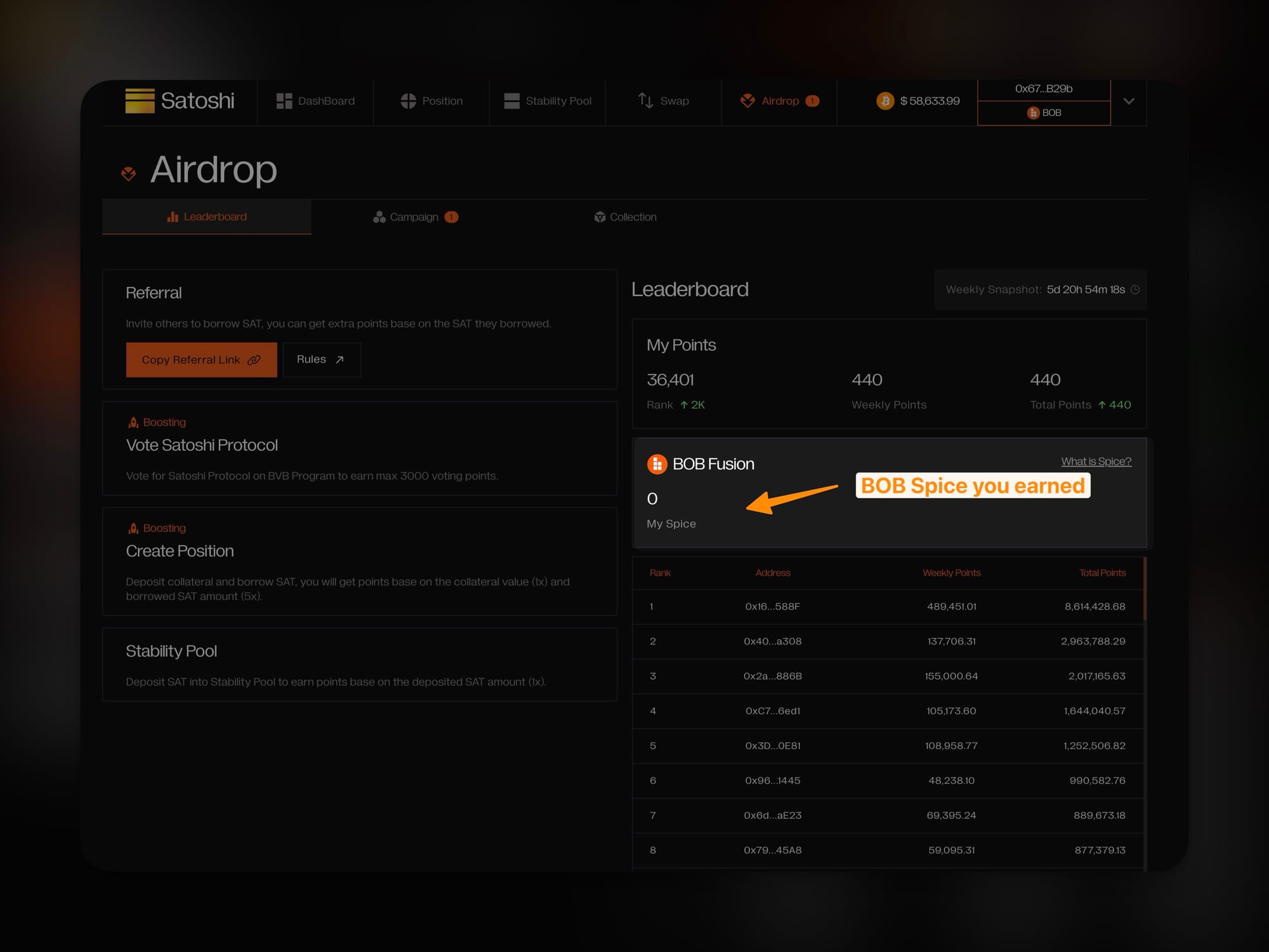Open the DashBoard grid icon
The image size is (1269, 952).
tap(284, 101)
